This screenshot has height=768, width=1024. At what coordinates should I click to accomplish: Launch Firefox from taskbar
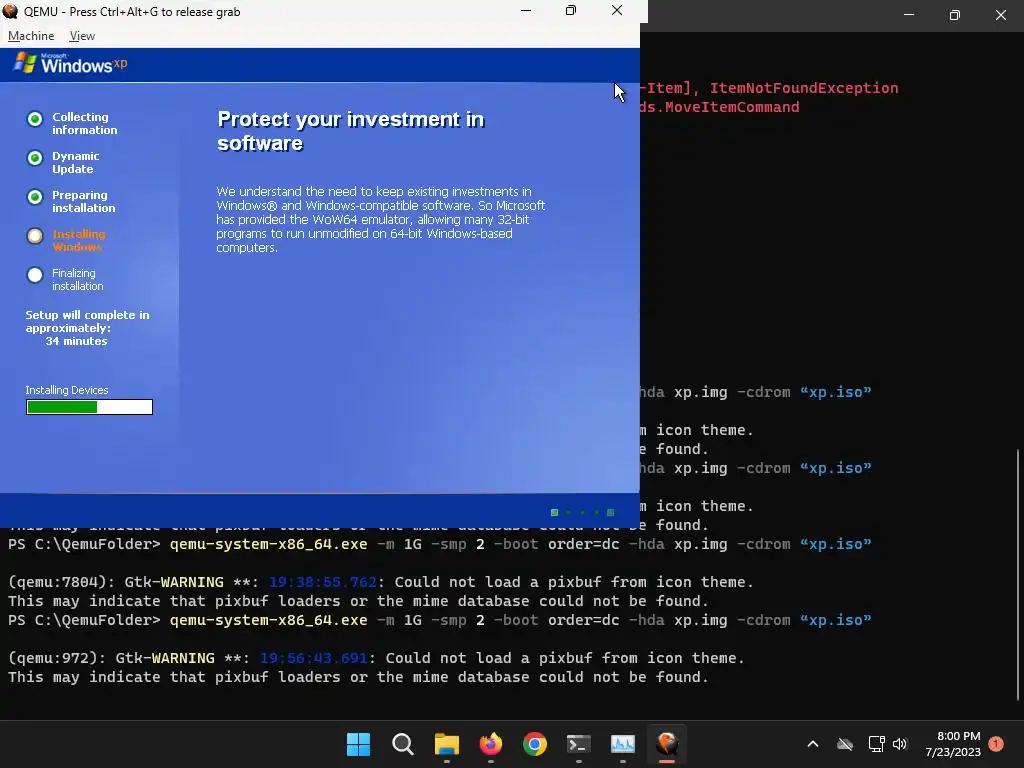[490, 744]
